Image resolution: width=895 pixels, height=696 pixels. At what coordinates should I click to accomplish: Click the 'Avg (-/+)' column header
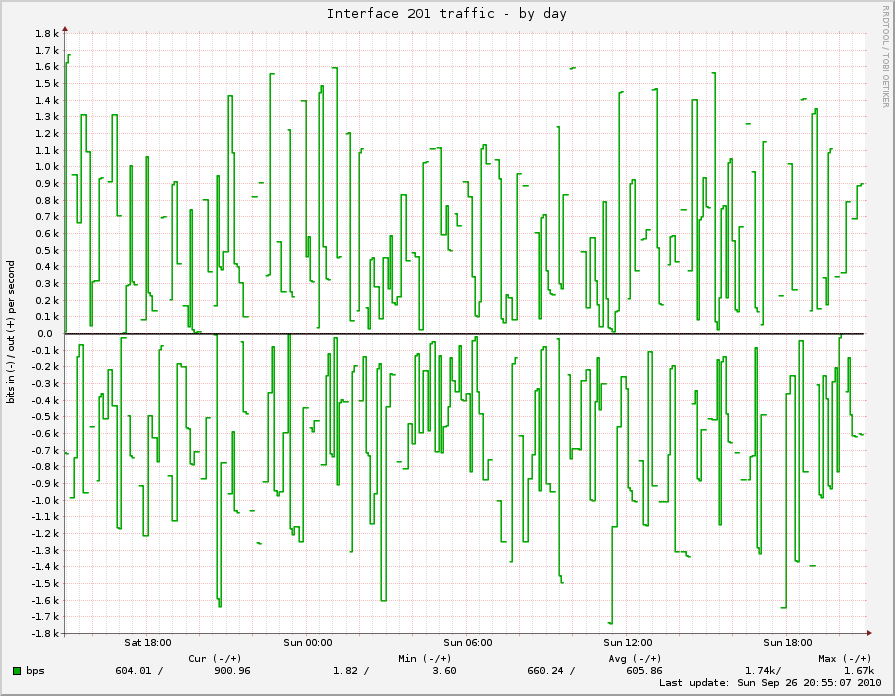(635, 658)
